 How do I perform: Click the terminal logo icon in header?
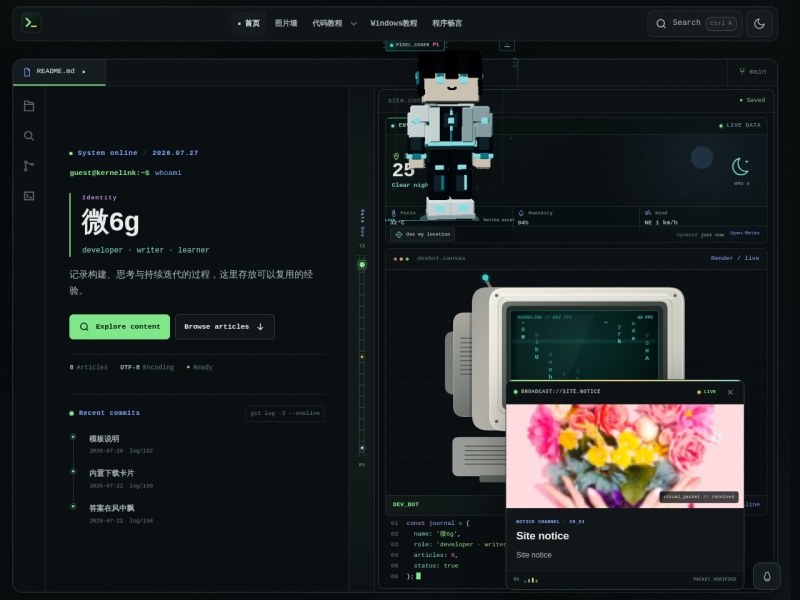point(31,23)
